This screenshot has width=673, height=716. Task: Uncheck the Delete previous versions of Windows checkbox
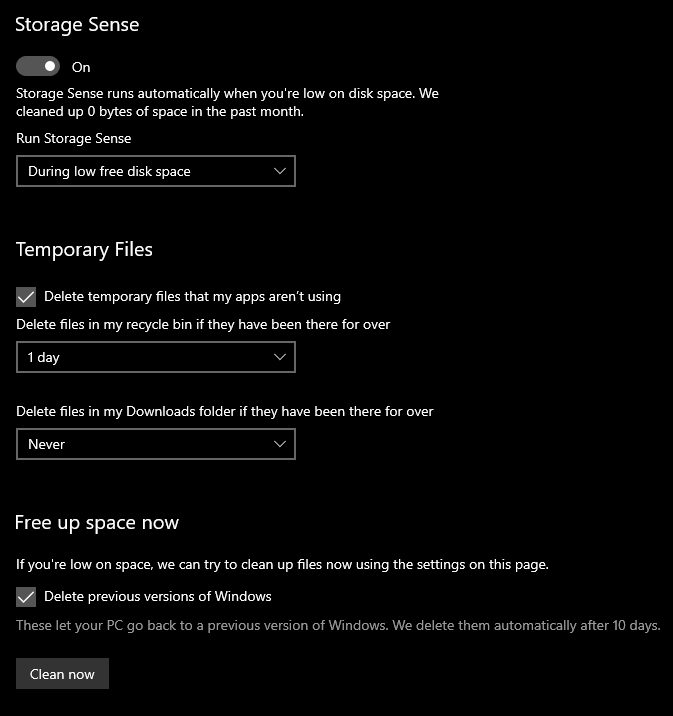26,597
